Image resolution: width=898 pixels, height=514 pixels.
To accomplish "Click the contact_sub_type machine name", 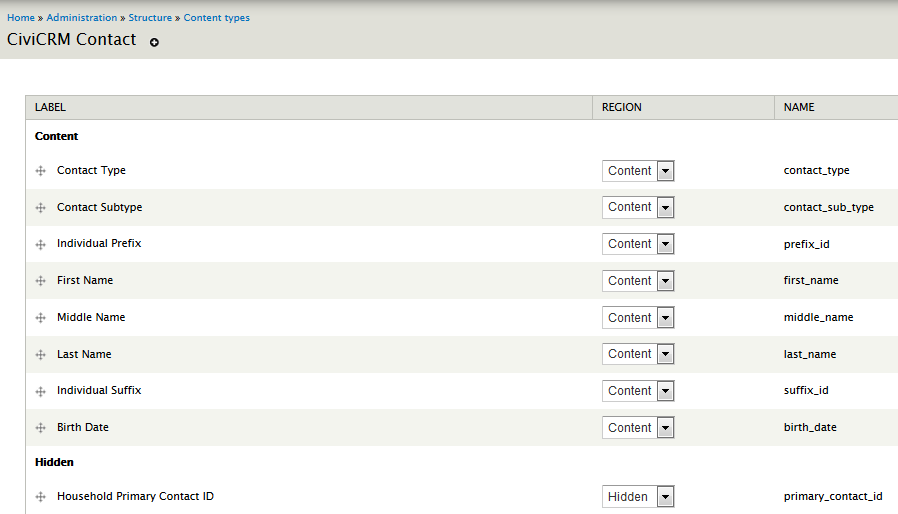I will point(829,207).
